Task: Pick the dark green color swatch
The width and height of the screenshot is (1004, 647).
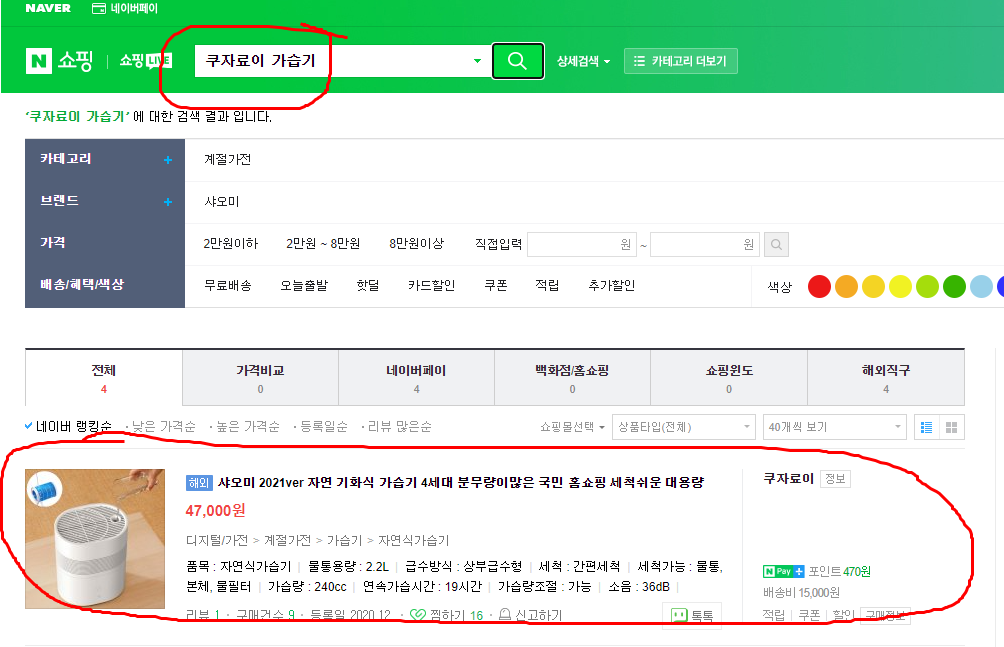Action: click(x=953, y=286)
